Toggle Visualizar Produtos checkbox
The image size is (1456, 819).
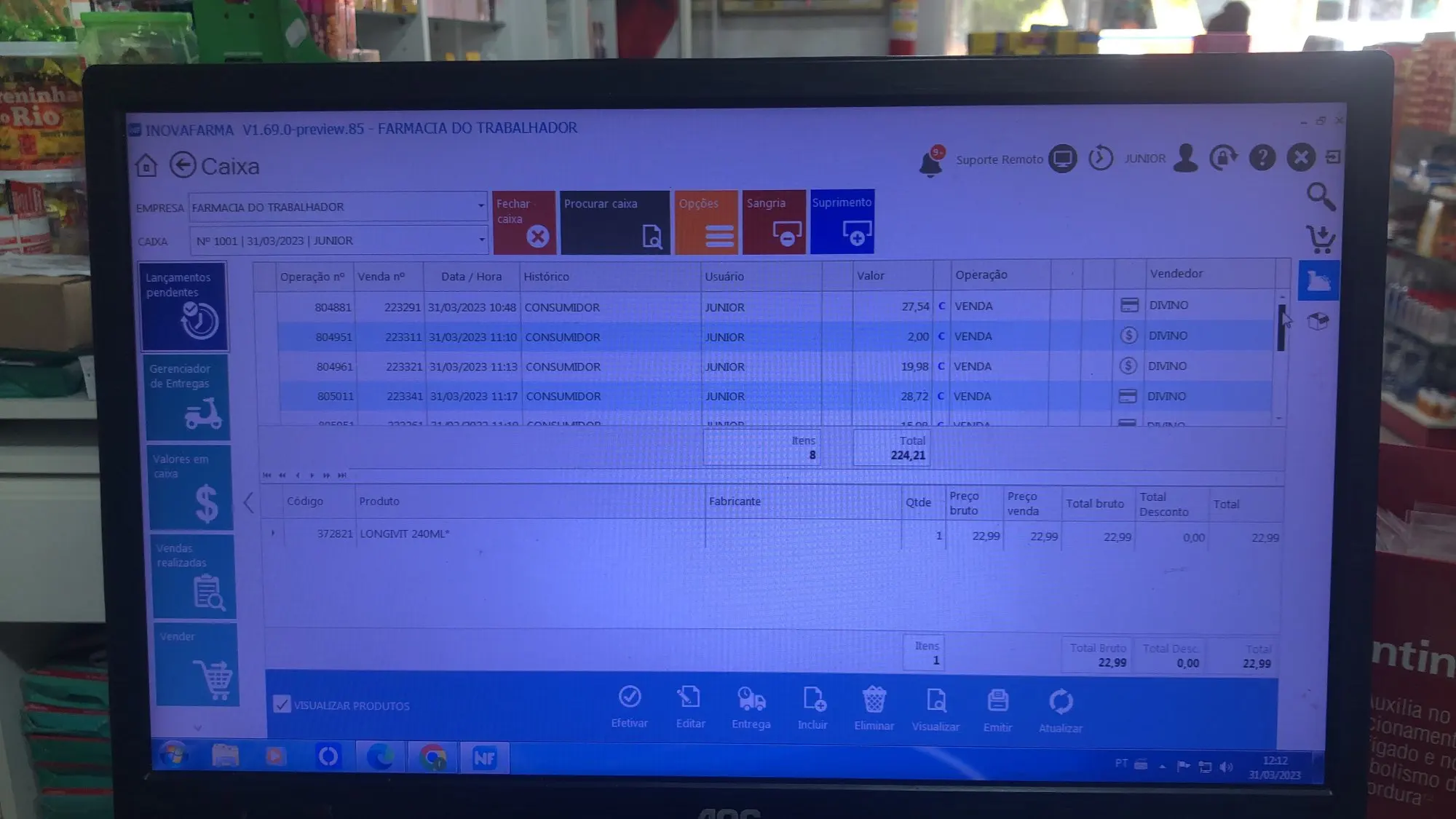[x=282, y=704]
